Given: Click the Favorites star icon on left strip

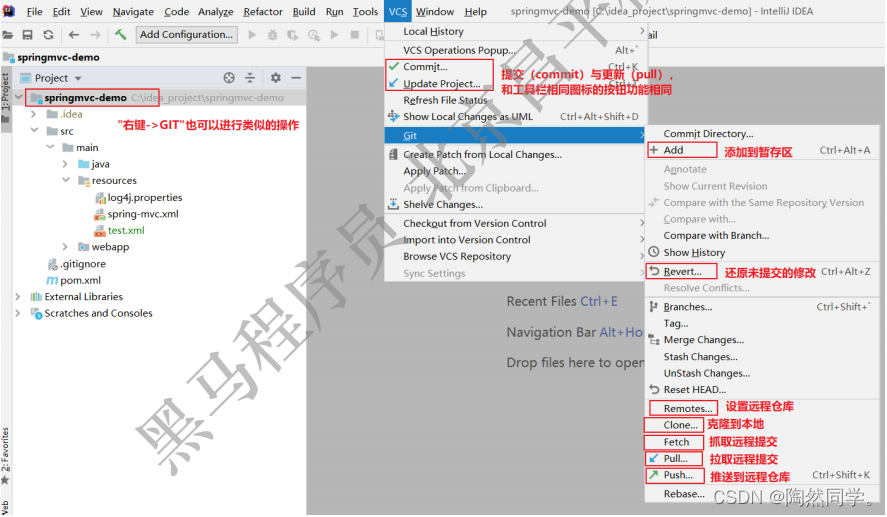Looking at the screenshot, I should [x=5, y=480].
